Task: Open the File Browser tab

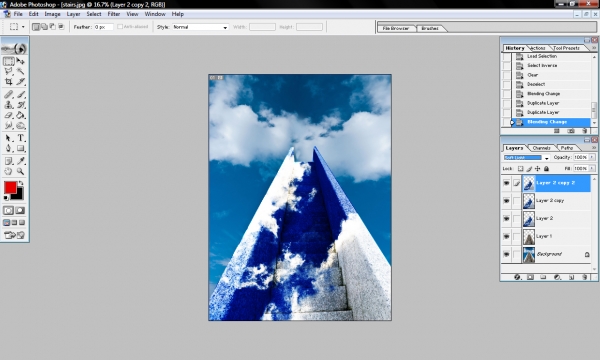Action: pyautogui.click(x=396, y=28)
